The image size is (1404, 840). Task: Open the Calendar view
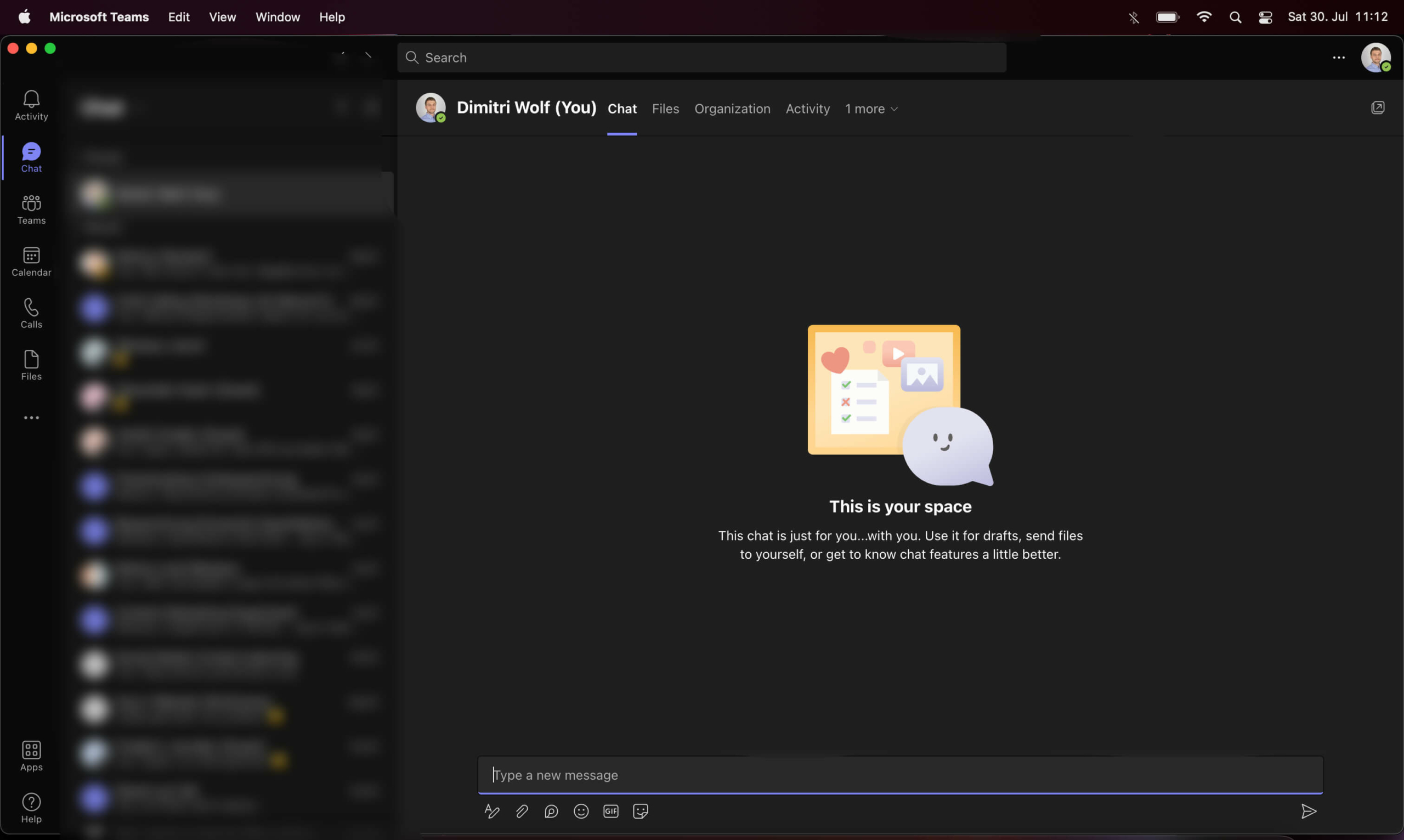[x=31, y=262]
